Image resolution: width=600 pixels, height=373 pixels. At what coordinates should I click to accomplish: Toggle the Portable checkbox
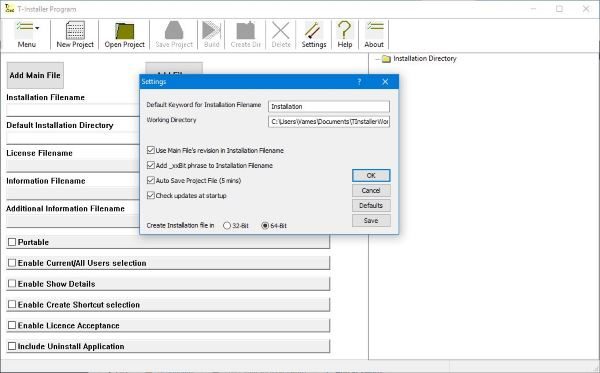coord(12,242)
